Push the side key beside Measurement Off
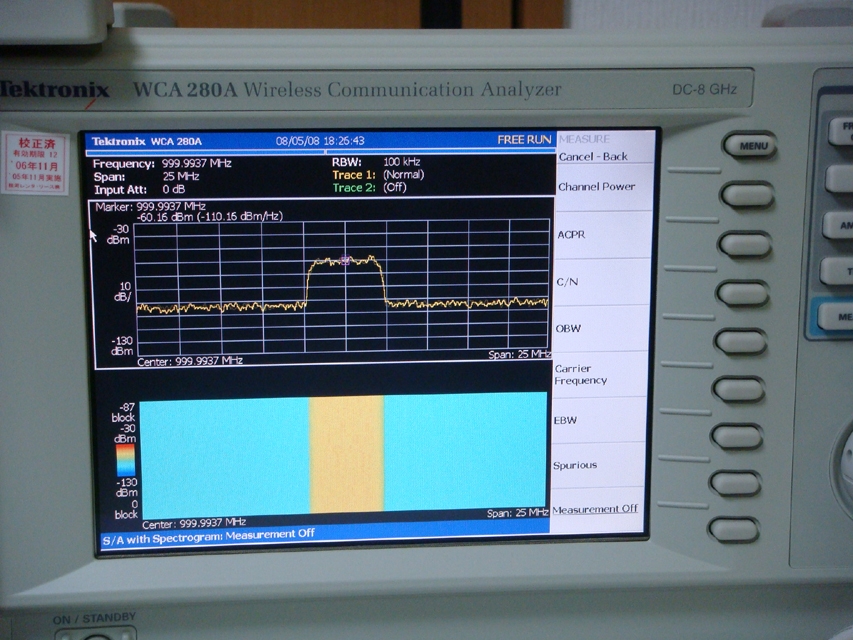The height and width of the screenshot is (640, 853). coord(733,530)
